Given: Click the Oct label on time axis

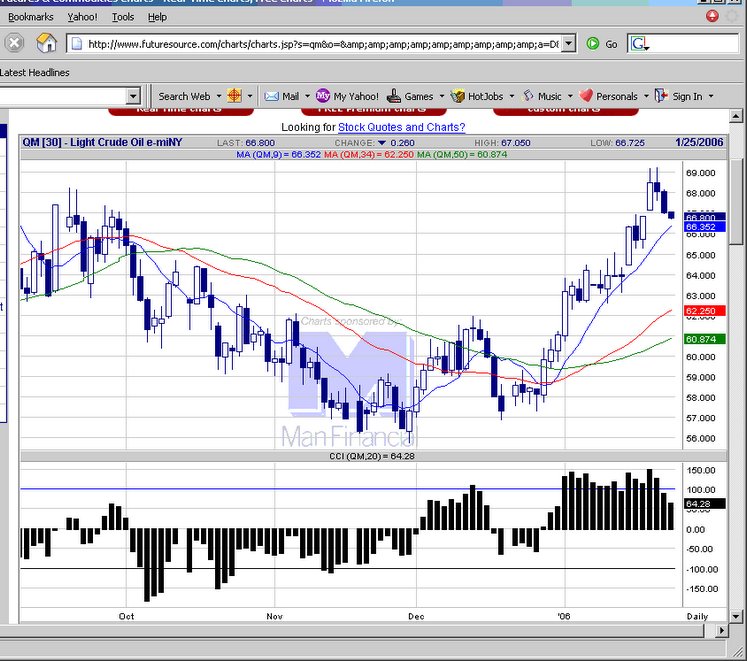Looking at the screenshot, I should pos(126,616).
